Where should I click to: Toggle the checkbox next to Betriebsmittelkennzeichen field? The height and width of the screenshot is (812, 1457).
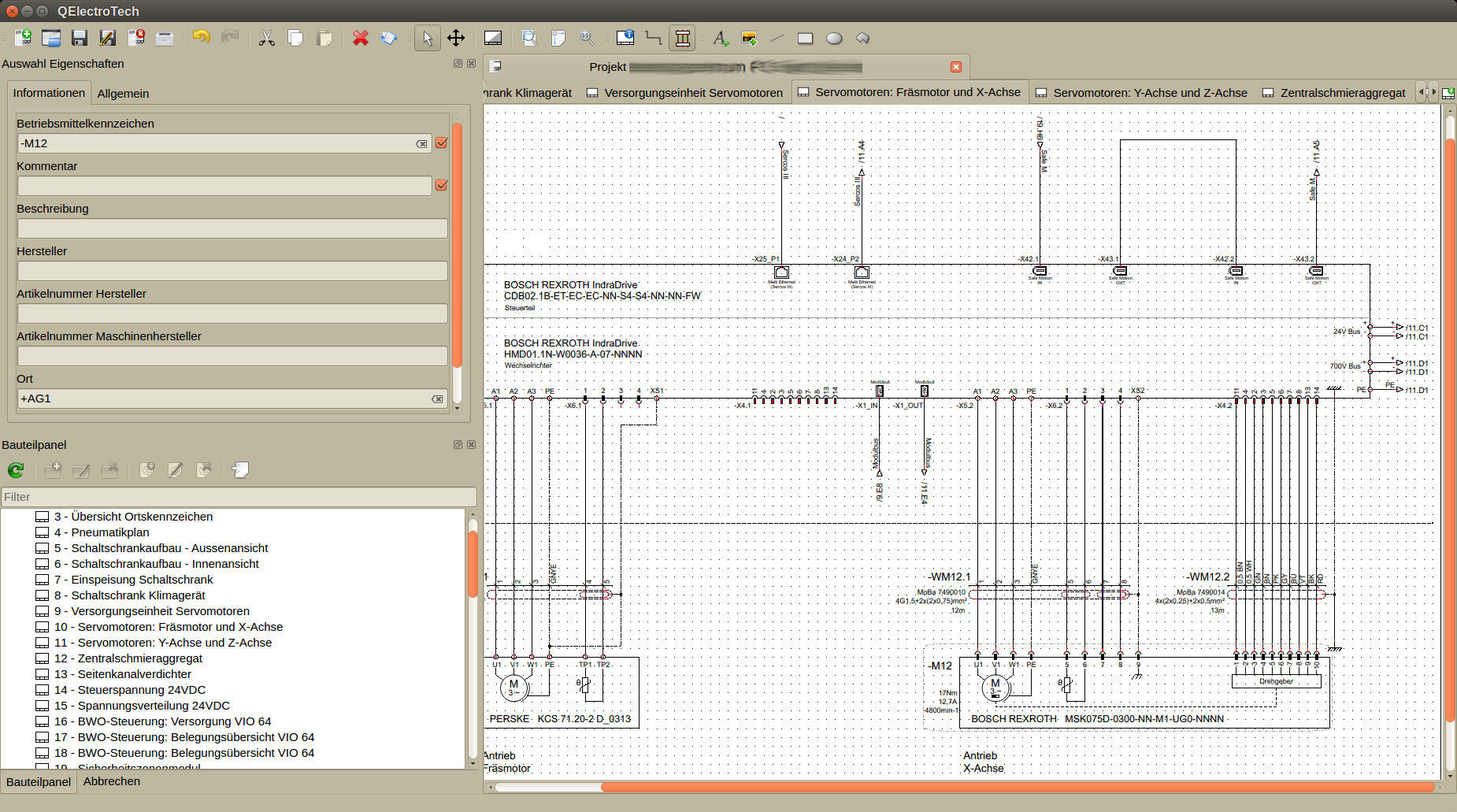[x=441, y=143]
